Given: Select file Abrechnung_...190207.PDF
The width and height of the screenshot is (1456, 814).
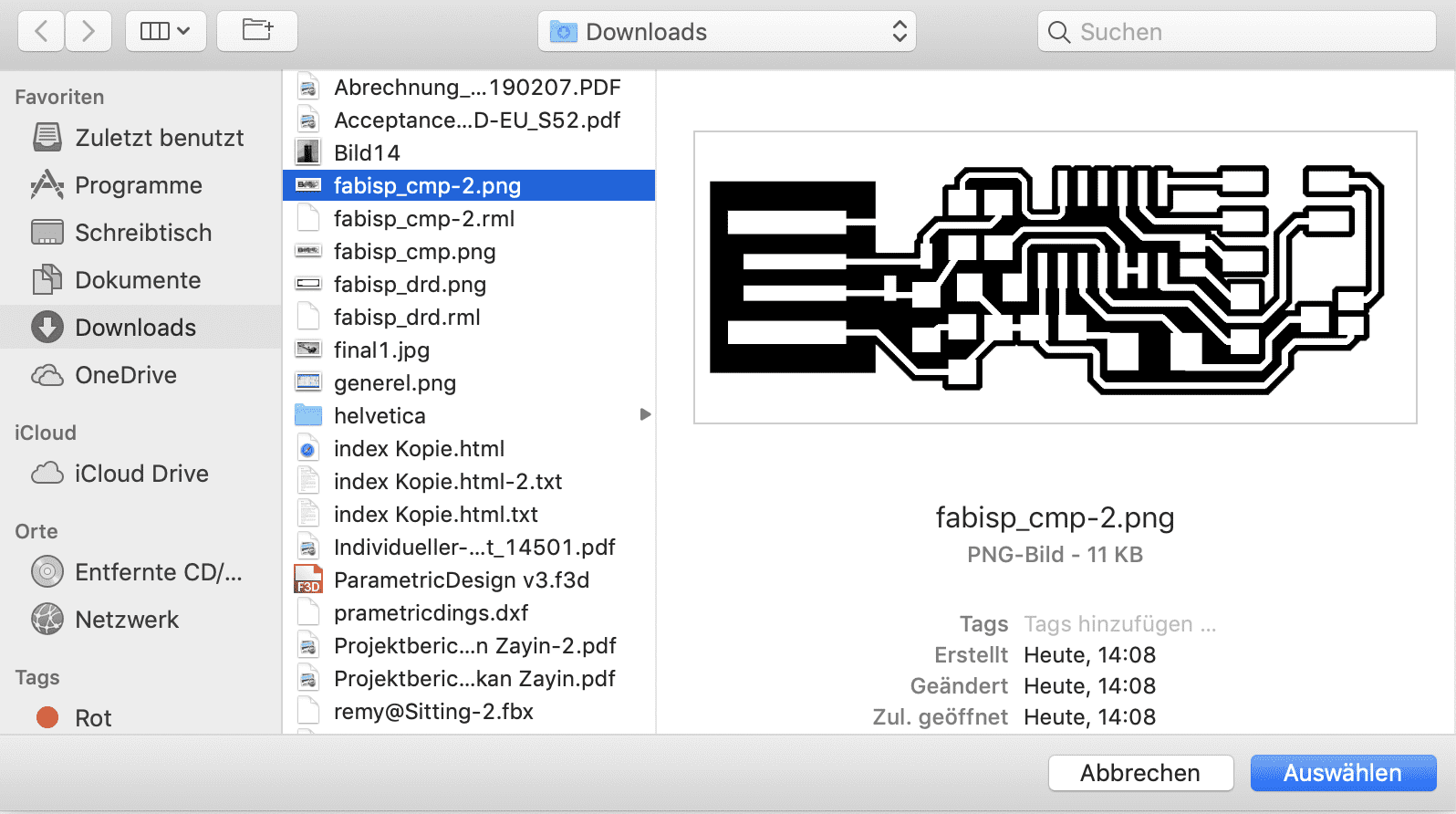Looking at the screenshot, I should (469, 87).
